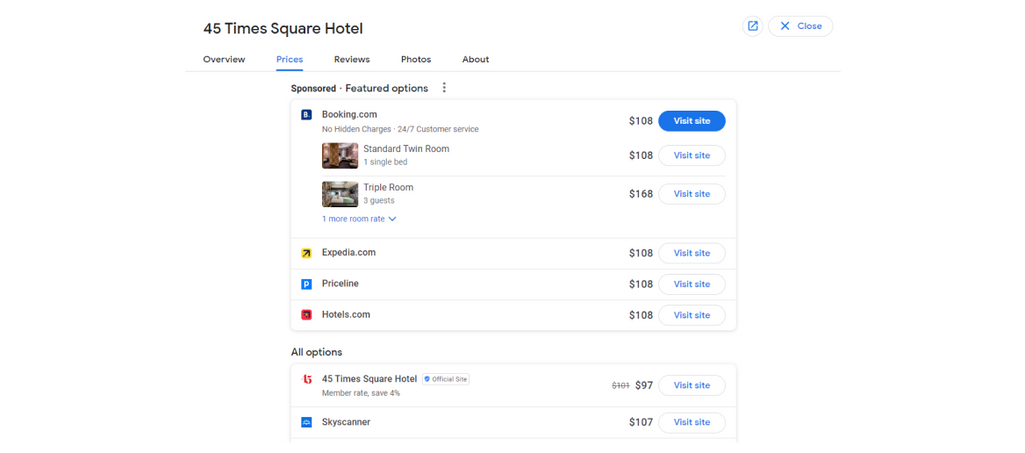The width and height of the screenshot is (1025, 453).
Task: Switch to the Overview tab
Action: point(224,59)
